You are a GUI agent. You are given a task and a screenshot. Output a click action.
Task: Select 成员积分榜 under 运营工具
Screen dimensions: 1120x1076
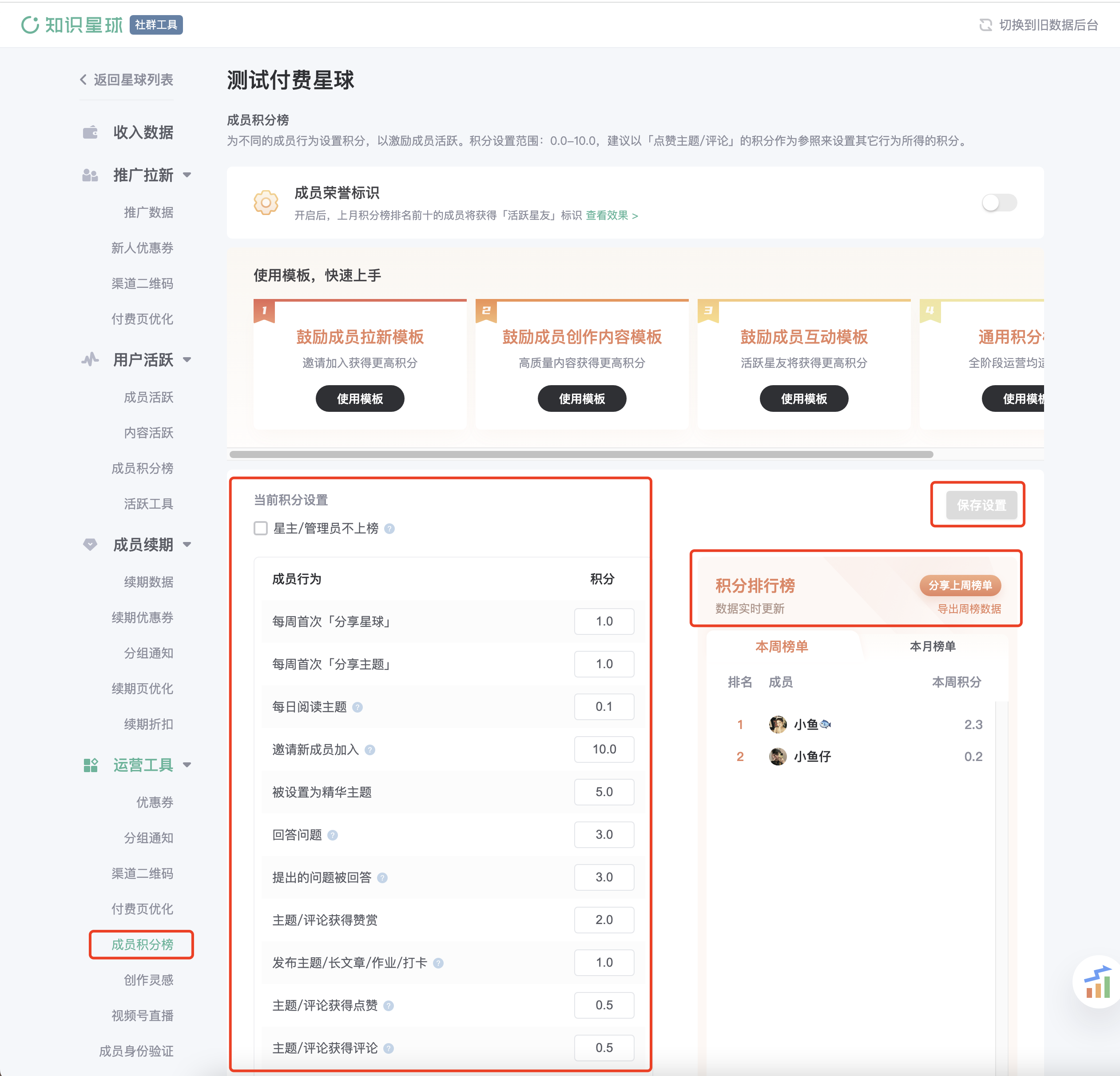142,944
